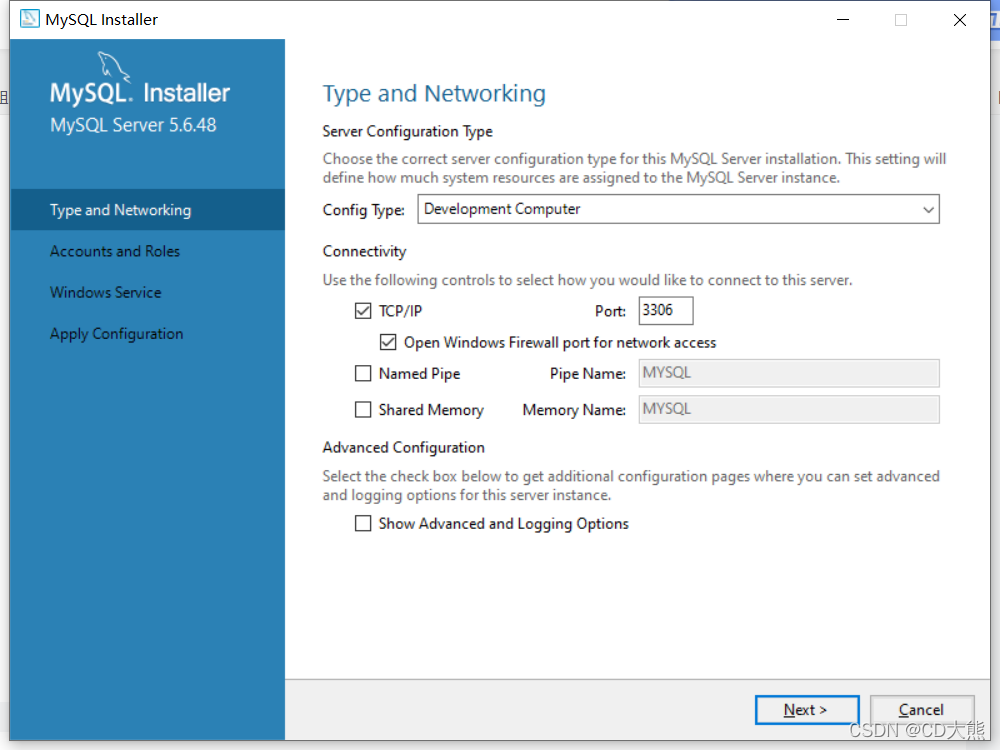This screenshot has width=1000, height=750.
Task: Click the MySQL Installer title bar icon
Action: click(x=29, y=19)
